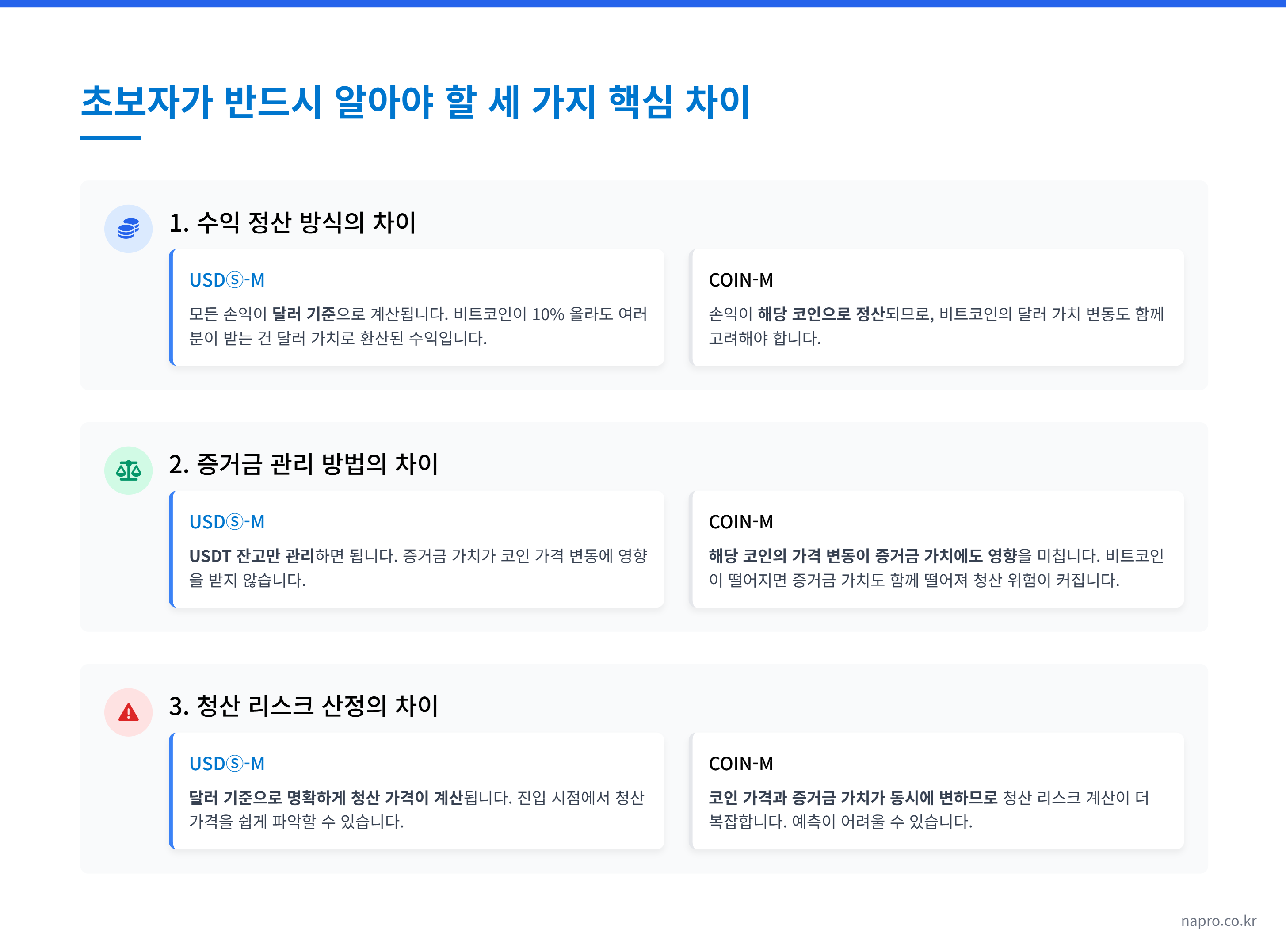This screenshot has width=1286, height=952.
Task: Click the main title 초보자가 반드시 알아야 할 세 가지 핵심 차이
Action: click(416, 101)
